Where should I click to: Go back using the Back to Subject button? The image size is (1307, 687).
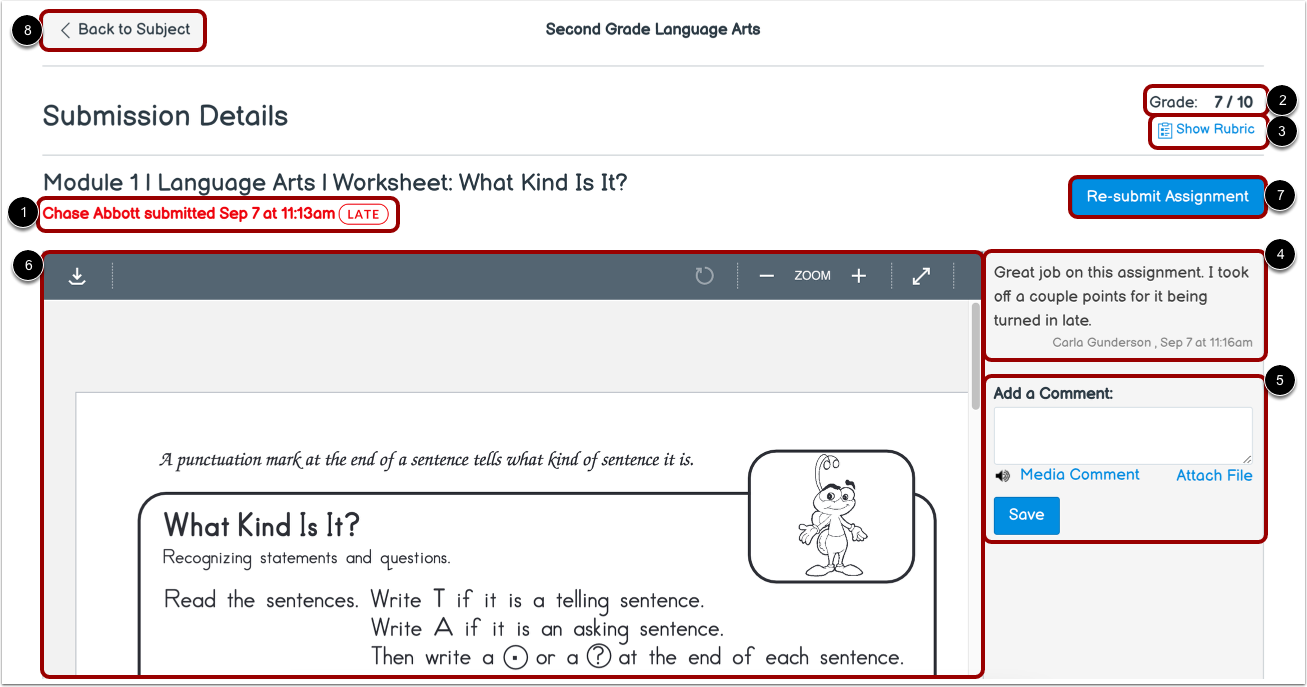pyautogui.click(x=124, y=30)
